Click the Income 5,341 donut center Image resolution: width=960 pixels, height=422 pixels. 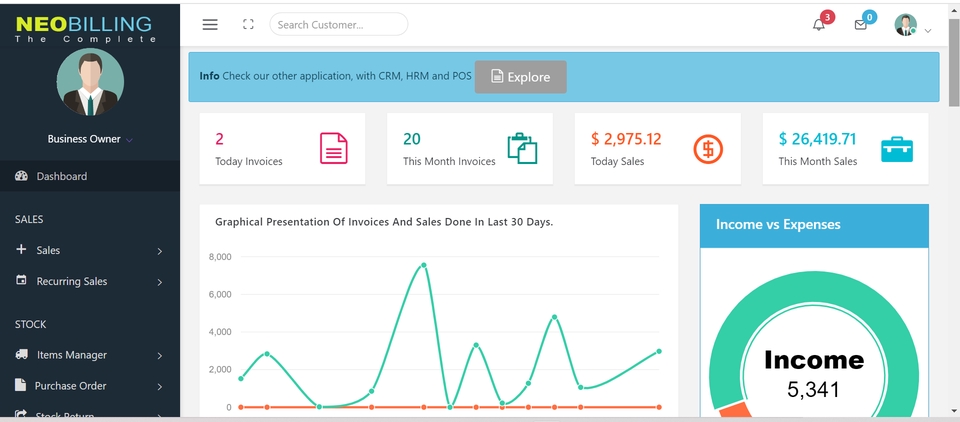tap(814, 373)
